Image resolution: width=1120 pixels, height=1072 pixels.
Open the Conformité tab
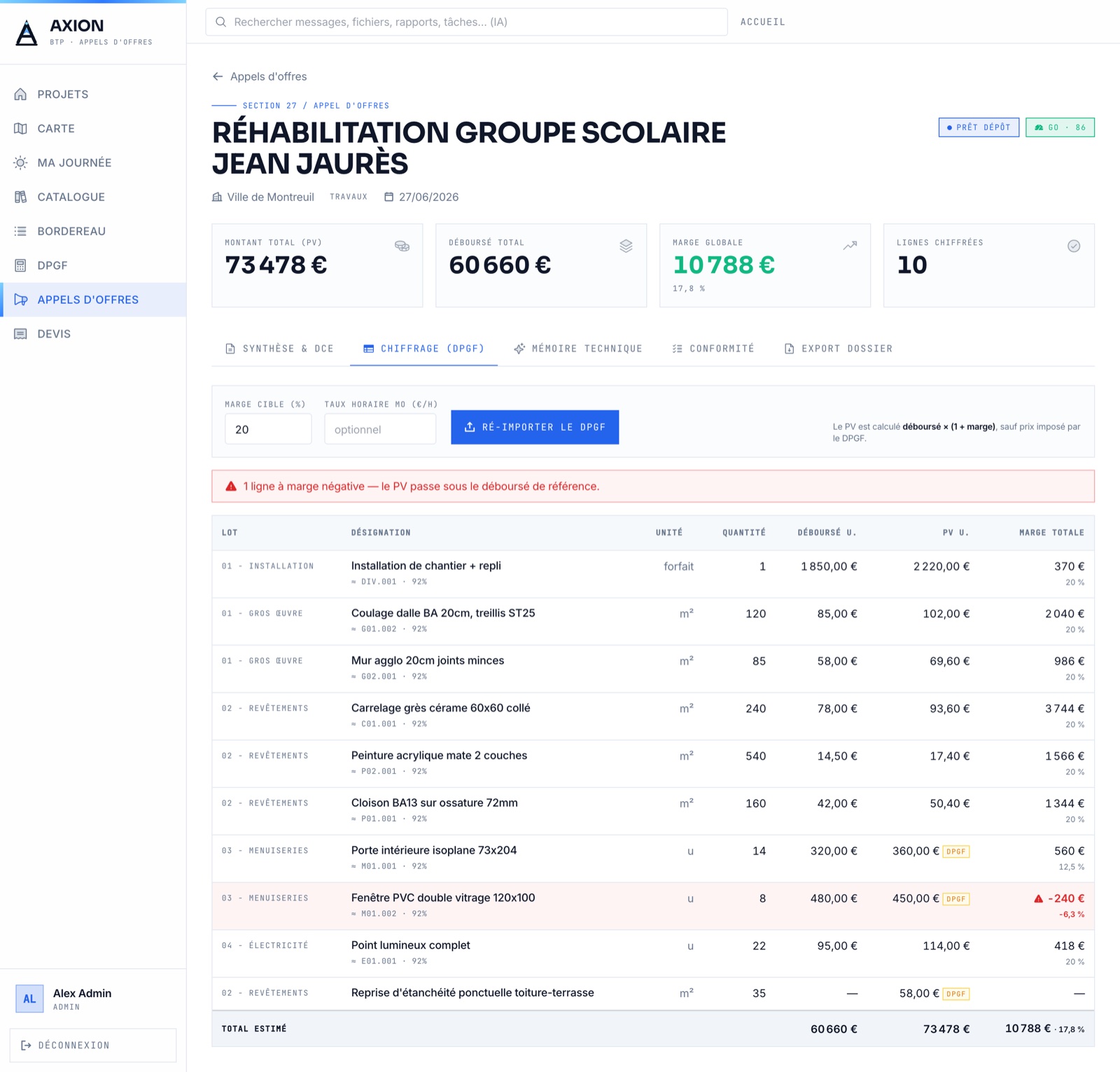(713, 348)
